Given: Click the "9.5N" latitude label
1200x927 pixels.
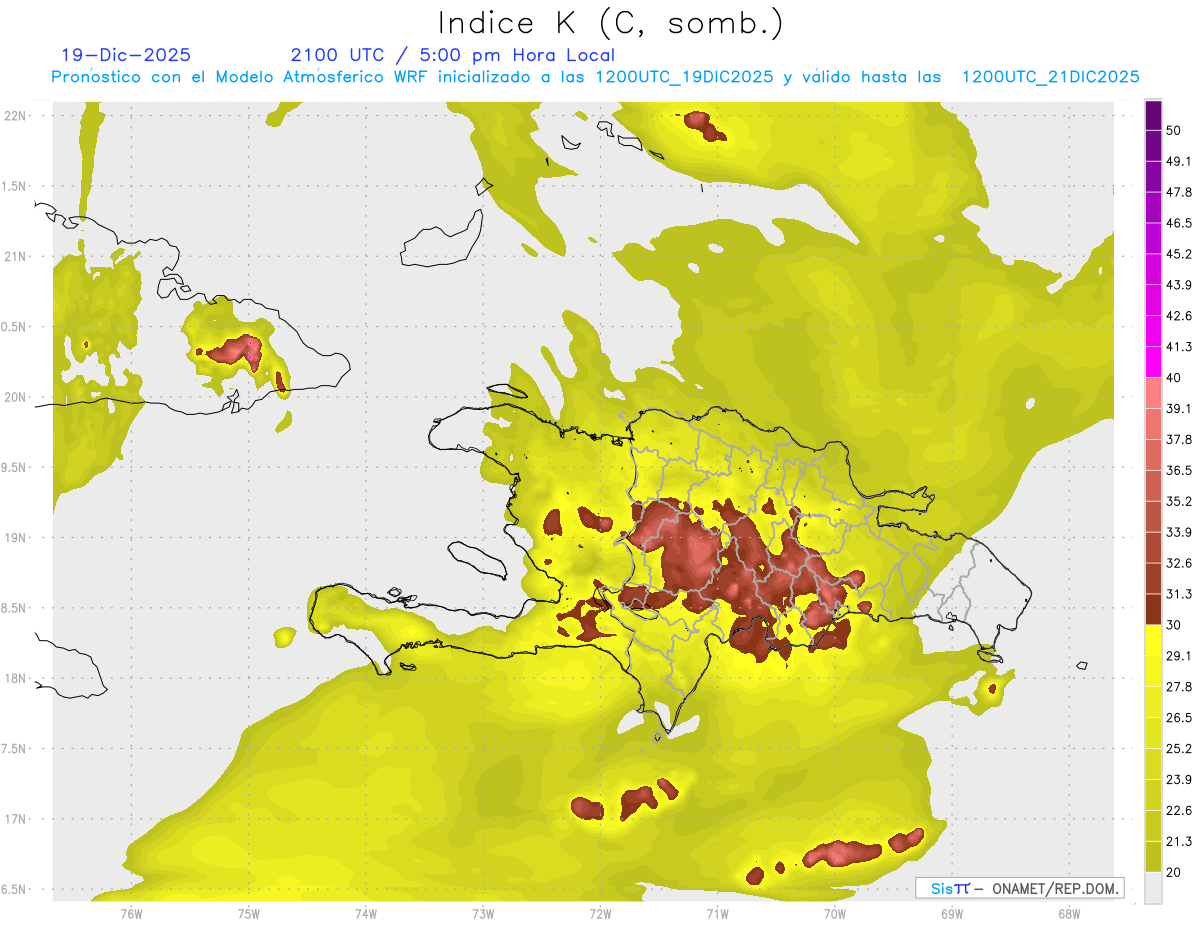Looking at the screenshot, I should [x=13, y=467].
